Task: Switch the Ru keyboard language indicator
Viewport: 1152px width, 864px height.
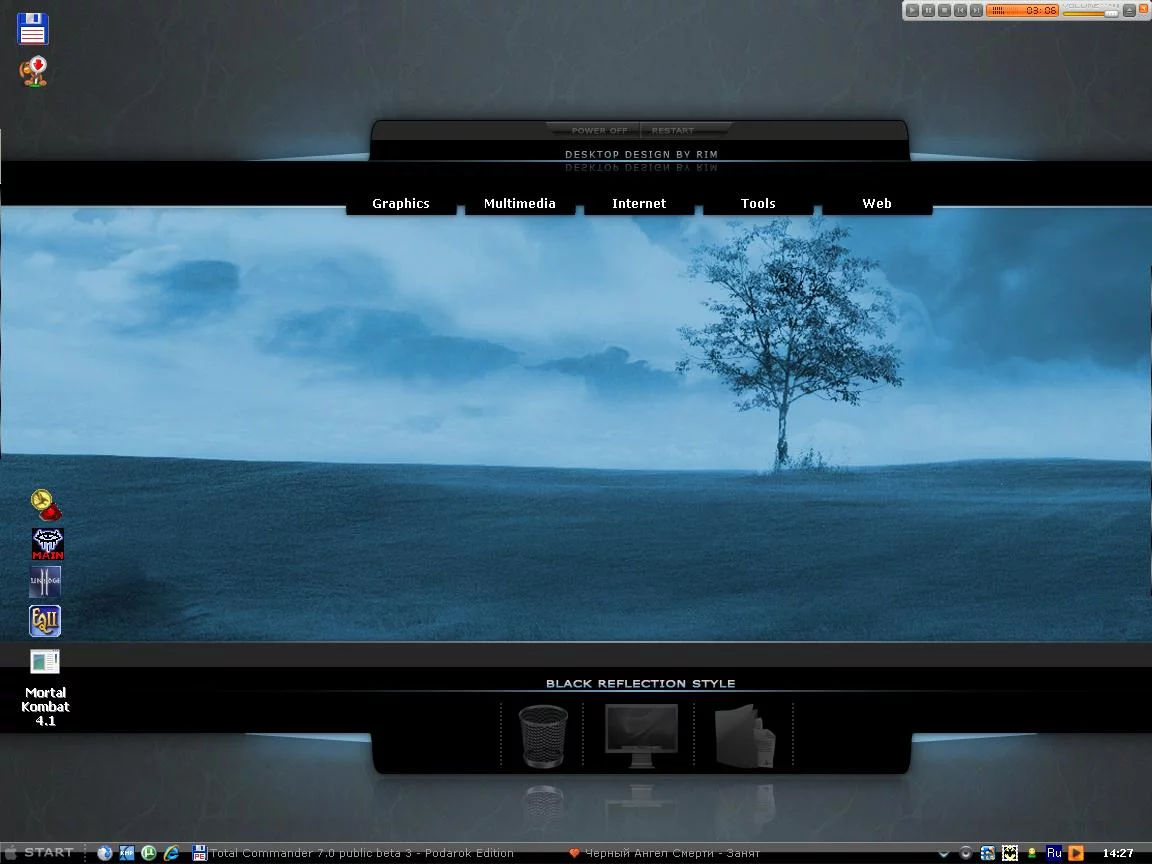Action: (x=1054, y=853)
